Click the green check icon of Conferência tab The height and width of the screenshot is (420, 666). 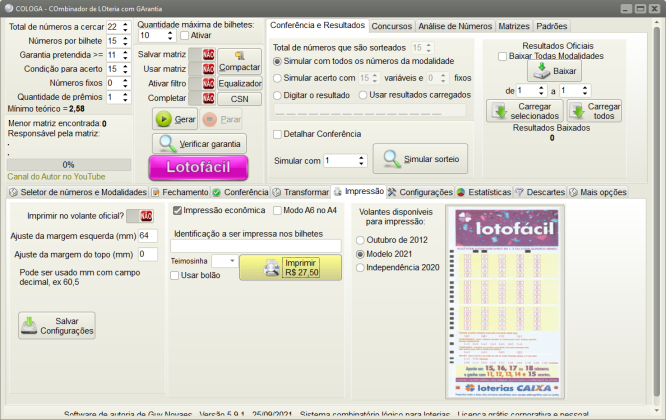[217, 192]
